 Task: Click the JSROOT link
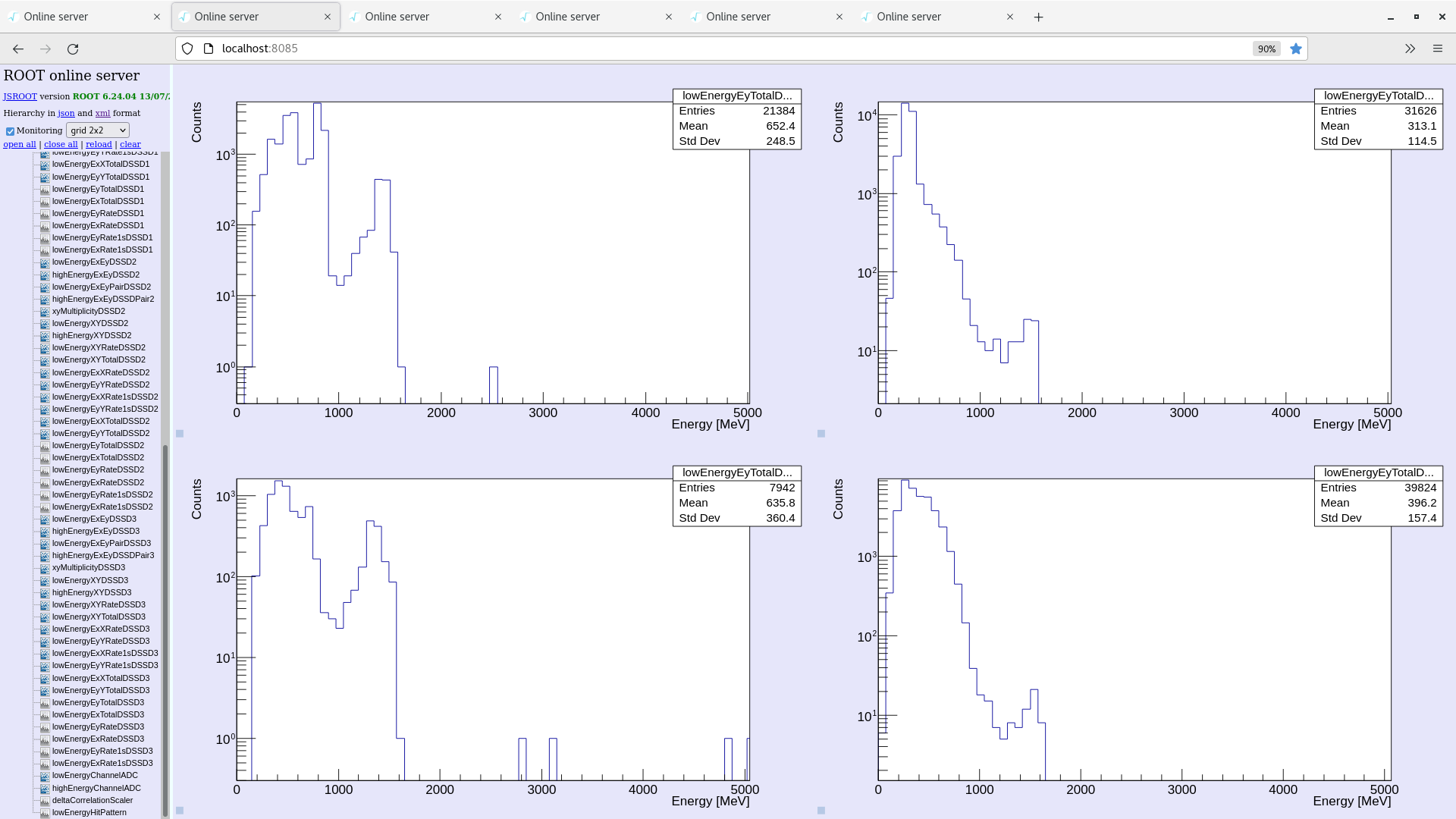click(20, 96)
